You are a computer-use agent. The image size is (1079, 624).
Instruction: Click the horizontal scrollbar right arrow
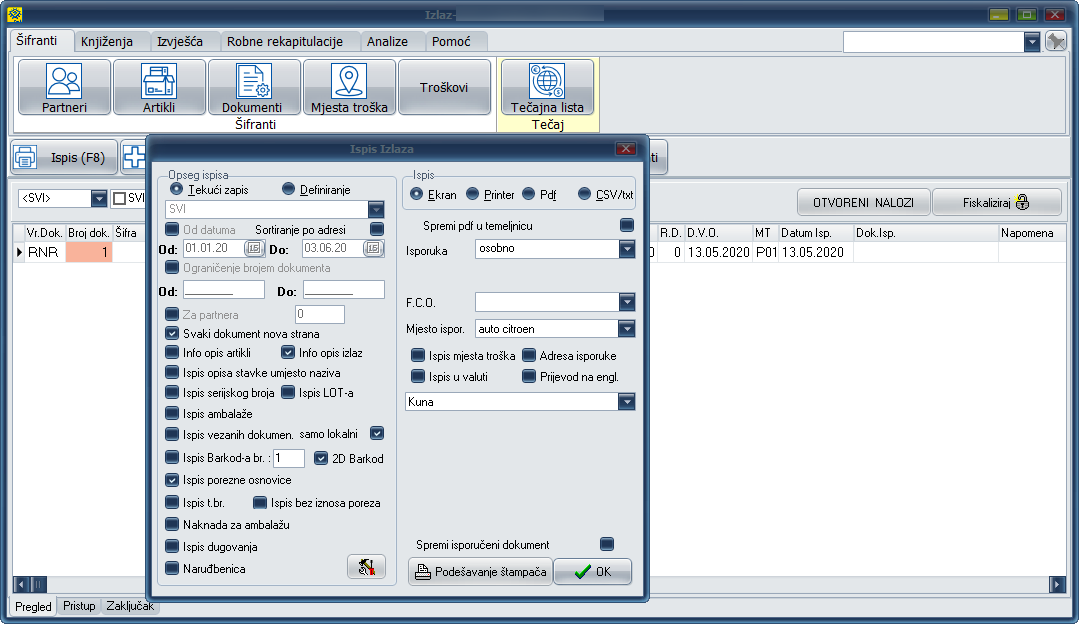(x=1057, y=584)
